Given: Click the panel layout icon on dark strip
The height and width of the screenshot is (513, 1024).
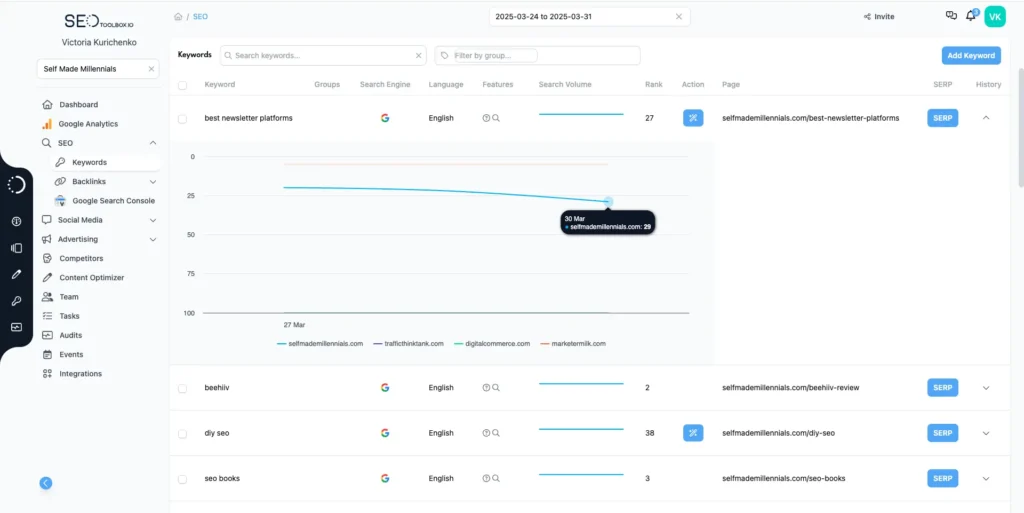Looking at the screenshot, I should 16,248.
